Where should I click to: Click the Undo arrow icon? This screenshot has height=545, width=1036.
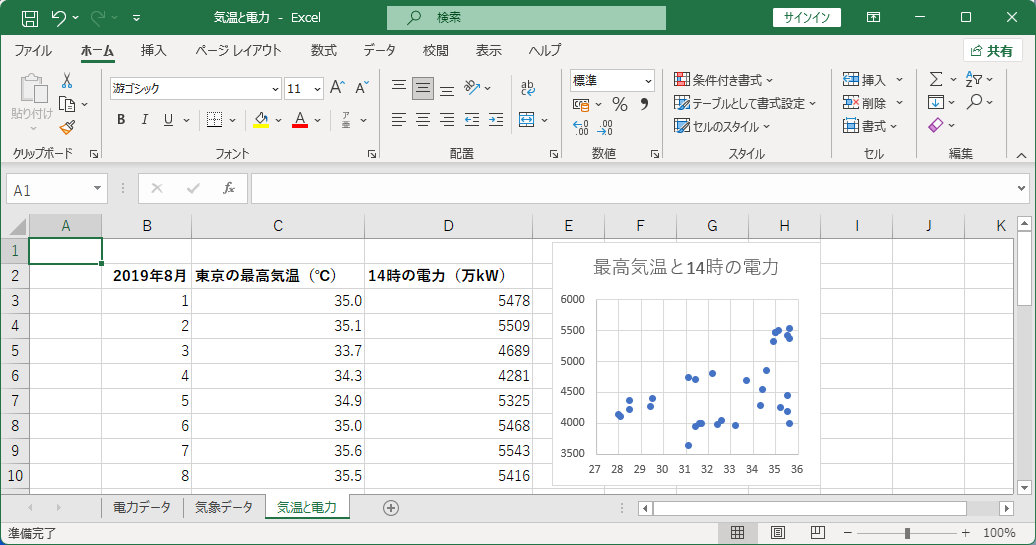coord(58,18)
